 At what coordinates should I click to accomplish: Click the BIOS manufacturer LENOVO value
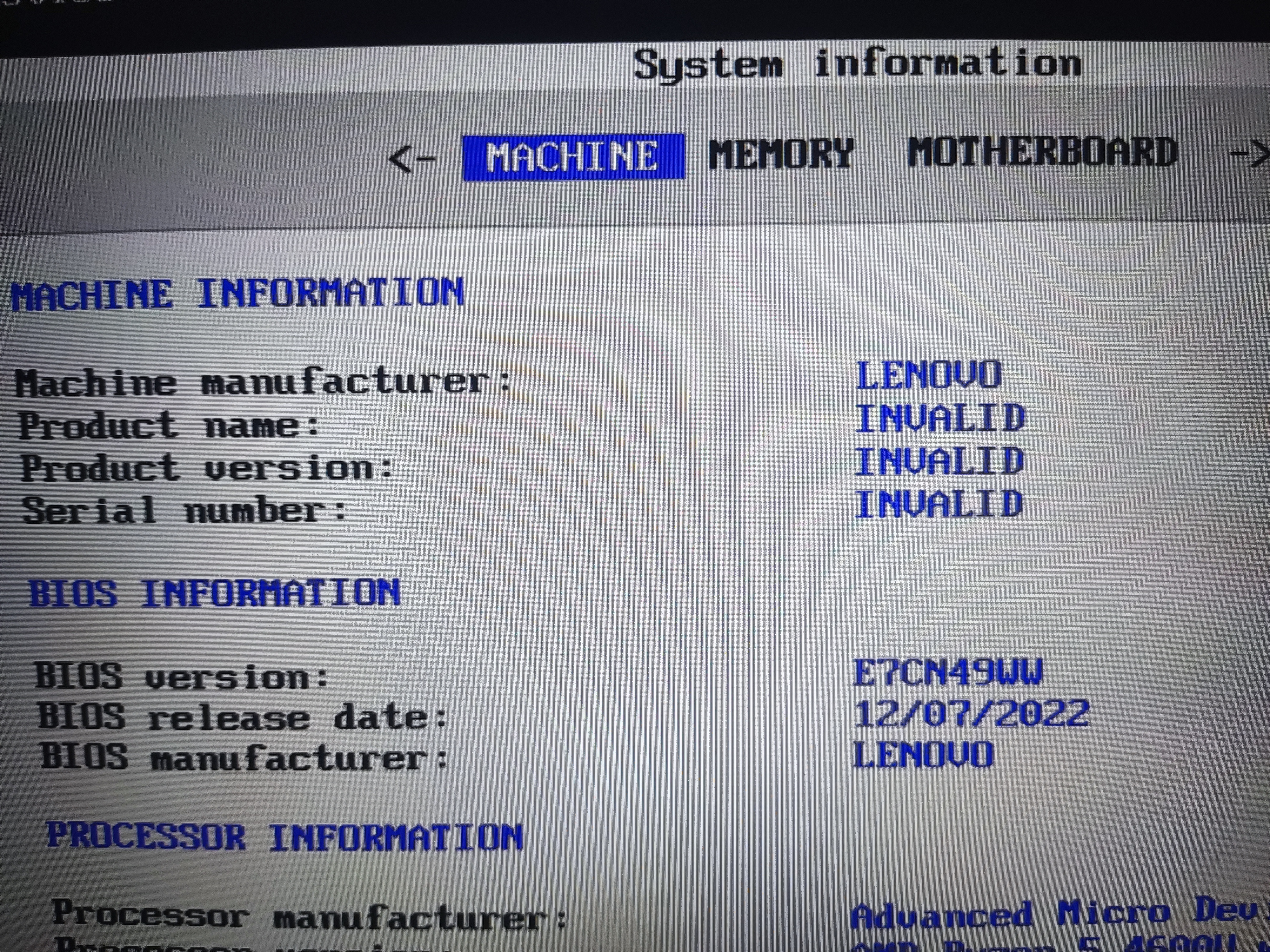(923, 755)
